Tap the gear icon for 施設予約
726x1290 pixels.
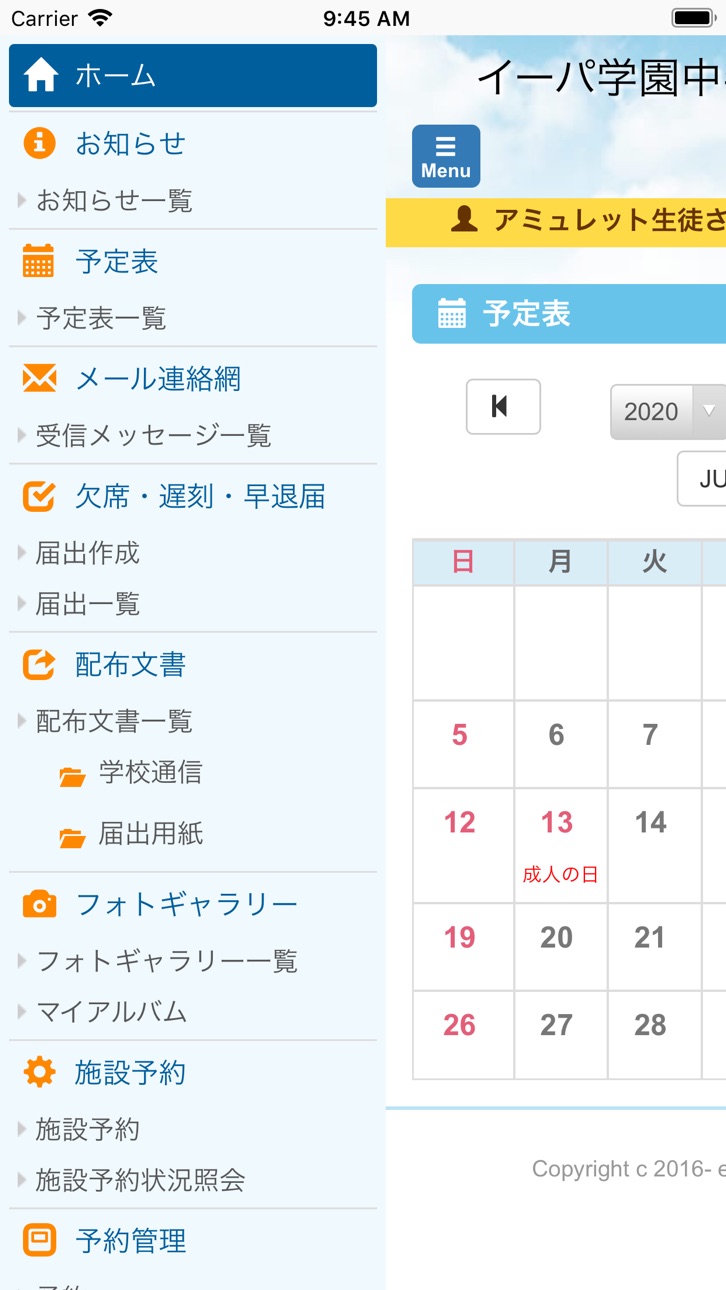(x=39, y=1072)
